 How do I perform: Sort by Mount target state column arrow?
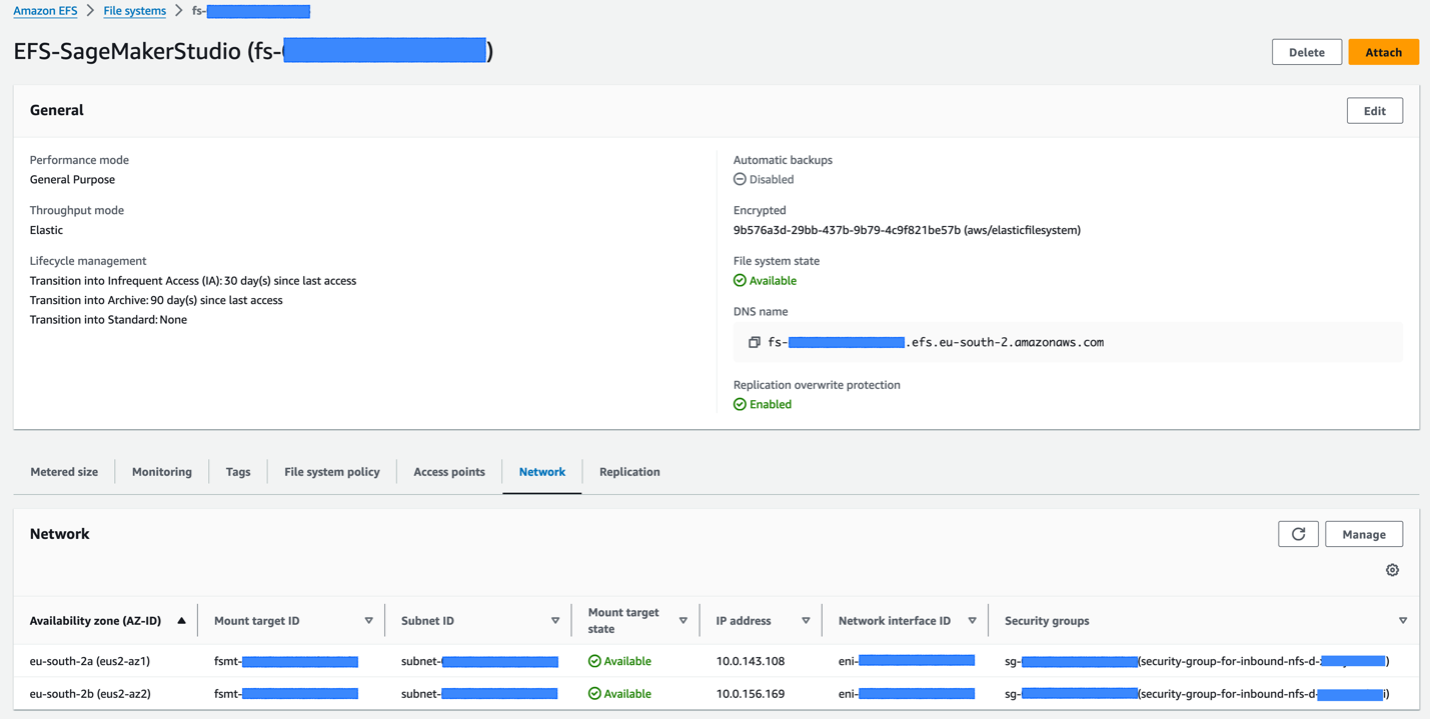[683, 621]
